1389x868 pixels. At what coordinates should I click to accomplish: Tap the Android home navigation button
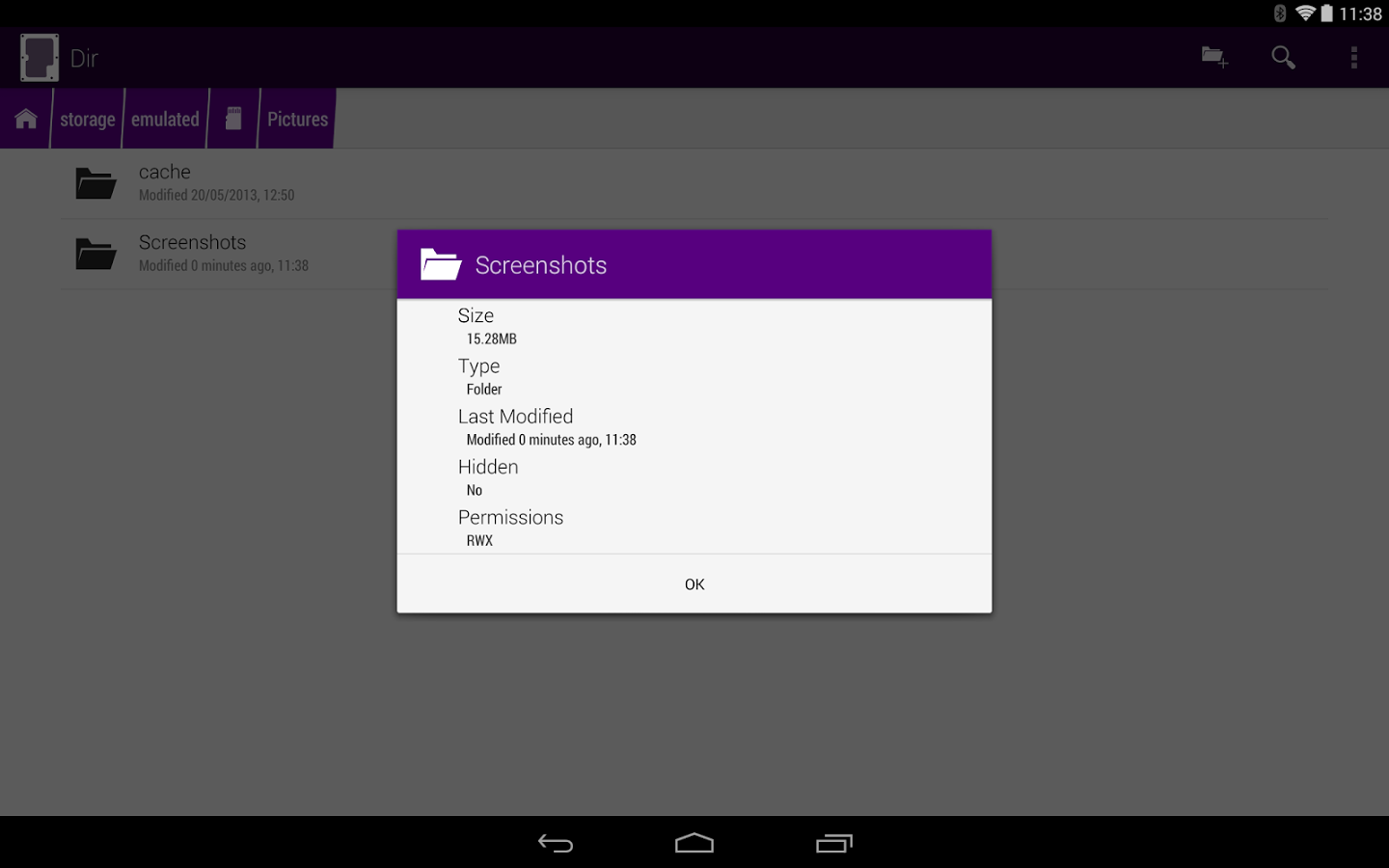point(694,843)
